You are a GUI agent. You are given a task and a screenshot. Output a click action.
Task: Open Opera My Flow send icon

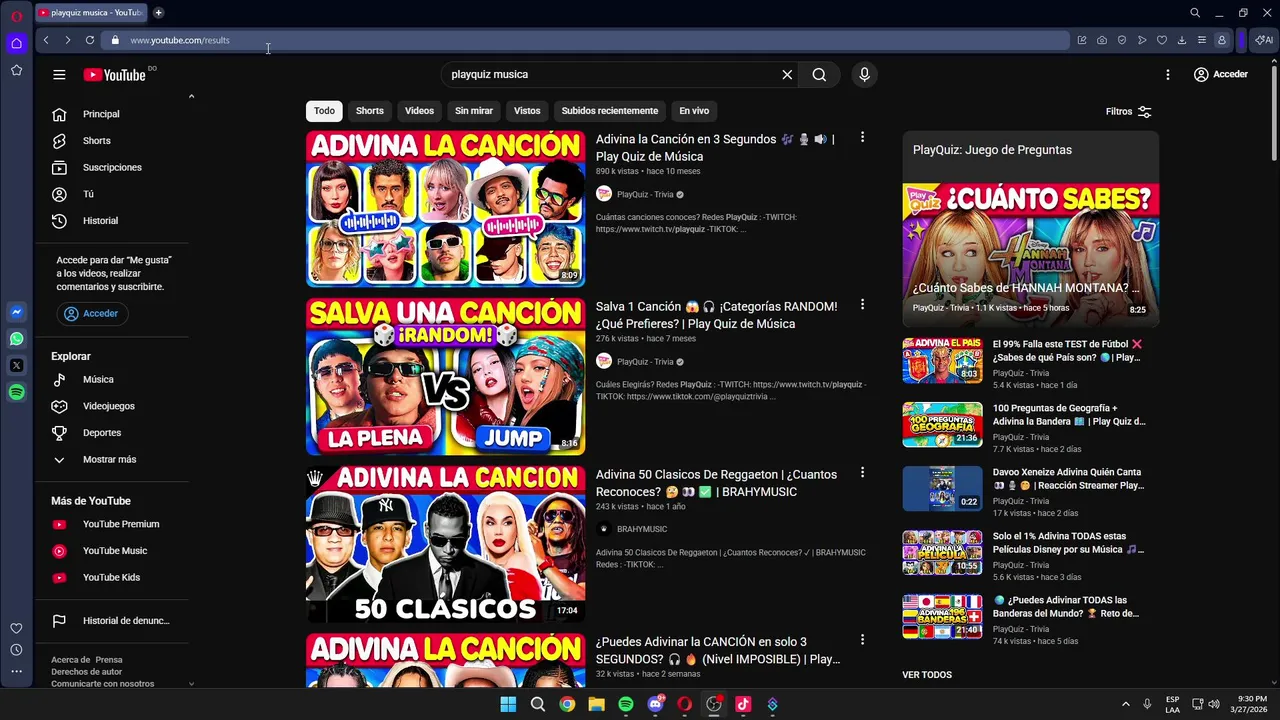(x=1142, y=40)
